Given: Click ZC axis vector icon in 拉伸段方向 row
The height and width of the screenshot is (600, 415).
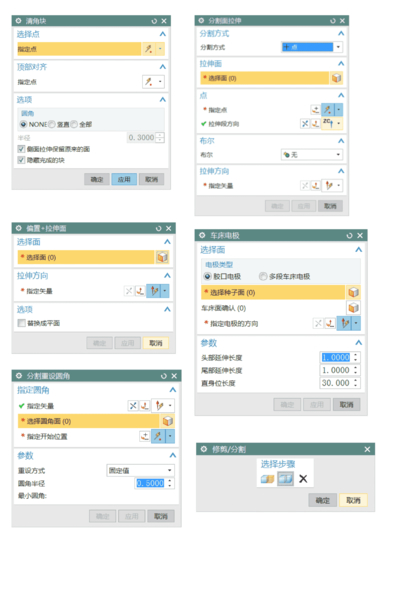Looking at the screenshot, I should coord(328,123).
